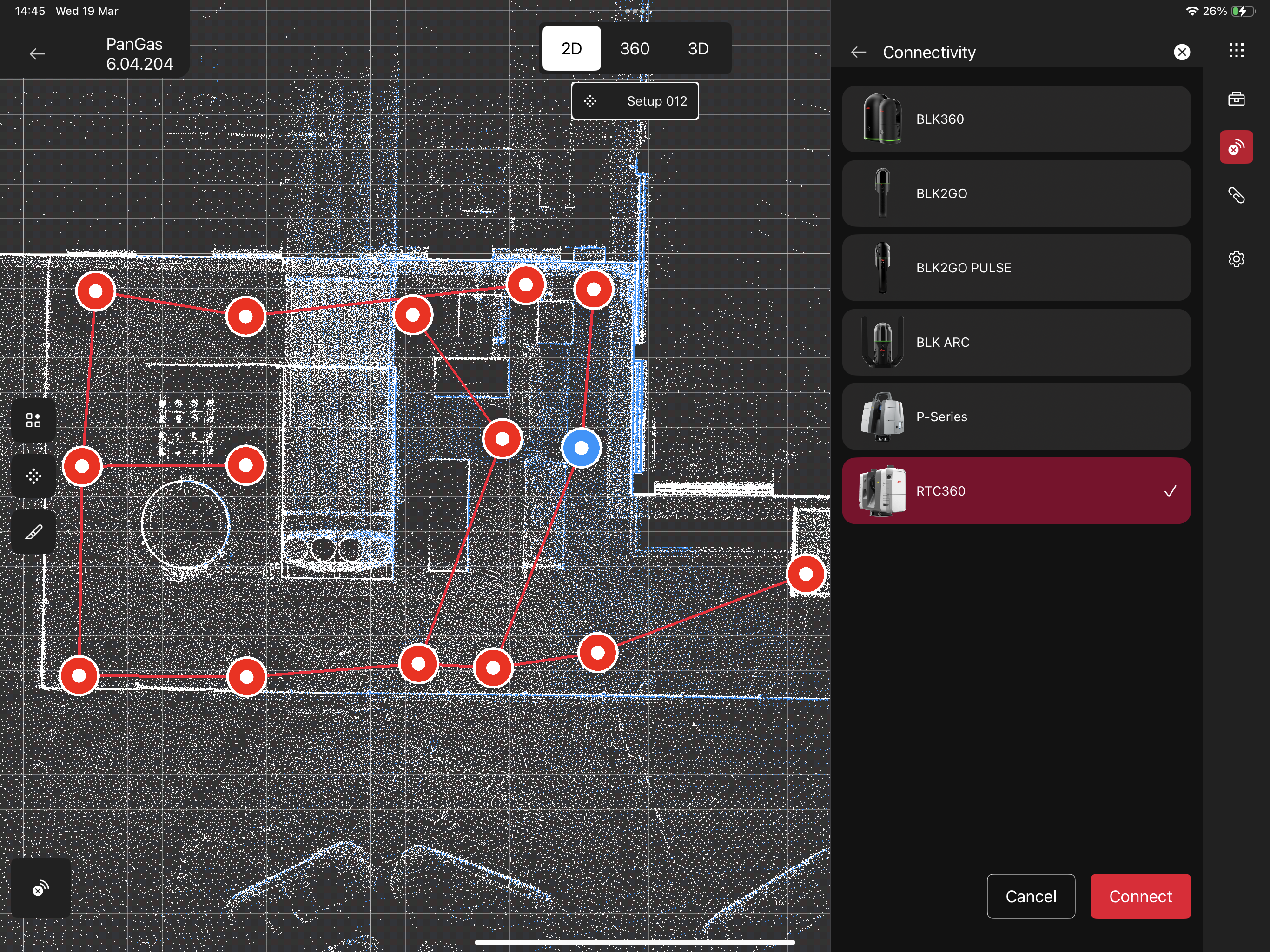This screenshot has height=952, width=1270.
Task: Open the Setup 012 selector
Action: point(635,101)
